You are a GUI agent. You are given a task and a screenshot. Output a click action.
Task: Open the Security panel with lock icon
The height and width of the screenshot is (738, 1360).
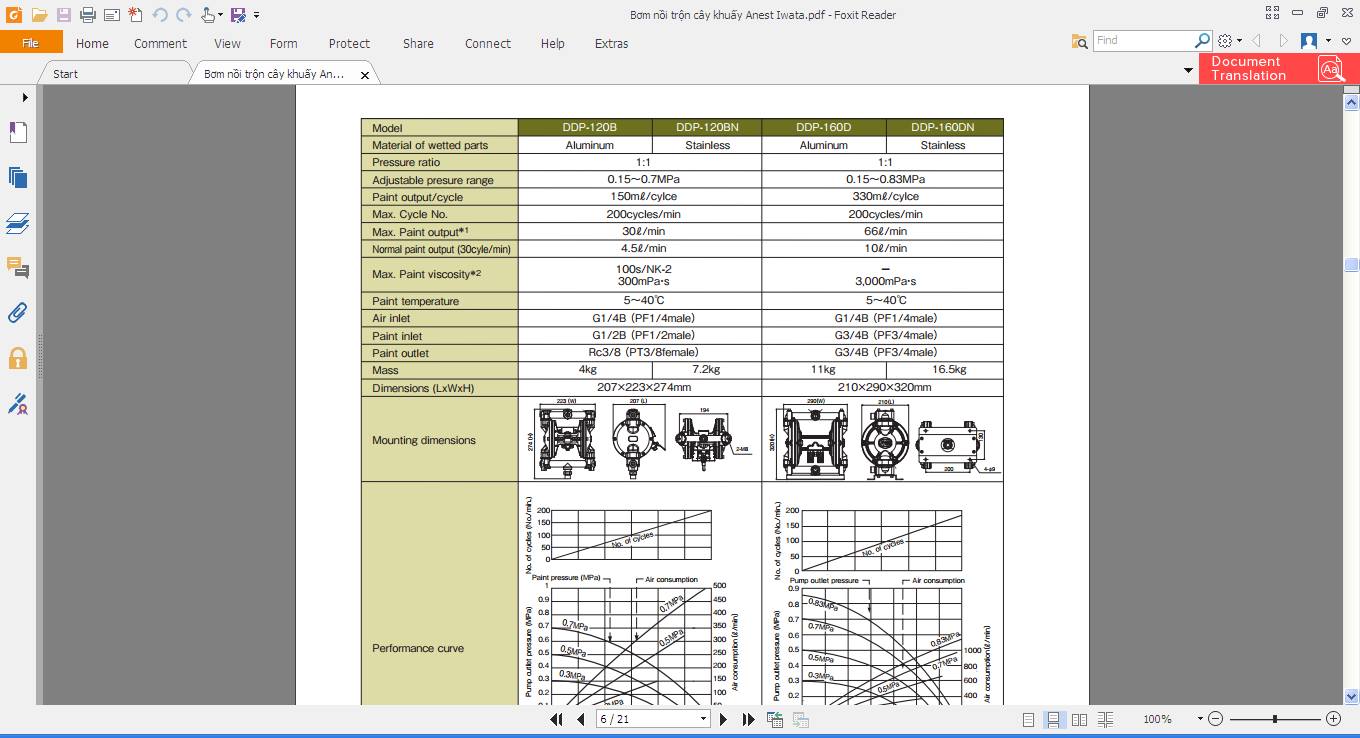click(17, 357)
